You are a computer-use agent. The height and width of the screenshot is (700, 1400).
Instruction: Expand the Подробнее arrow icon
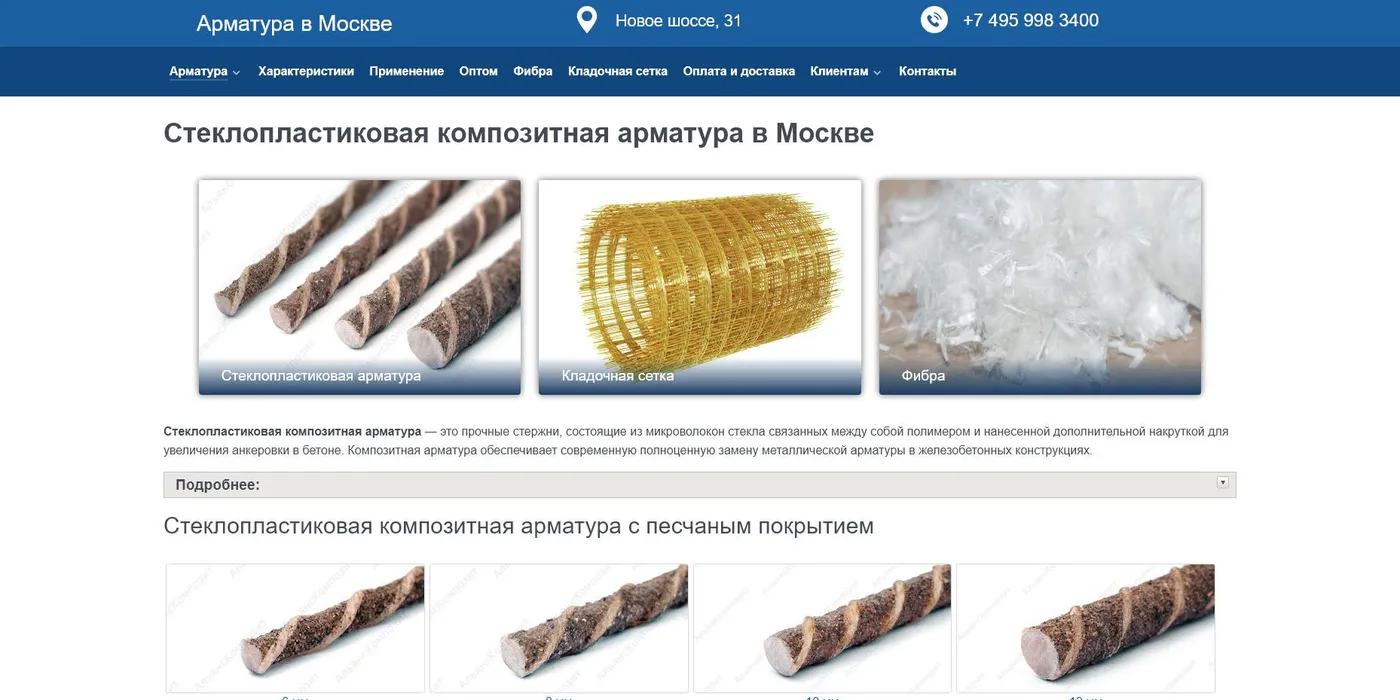click(1222, 483)
